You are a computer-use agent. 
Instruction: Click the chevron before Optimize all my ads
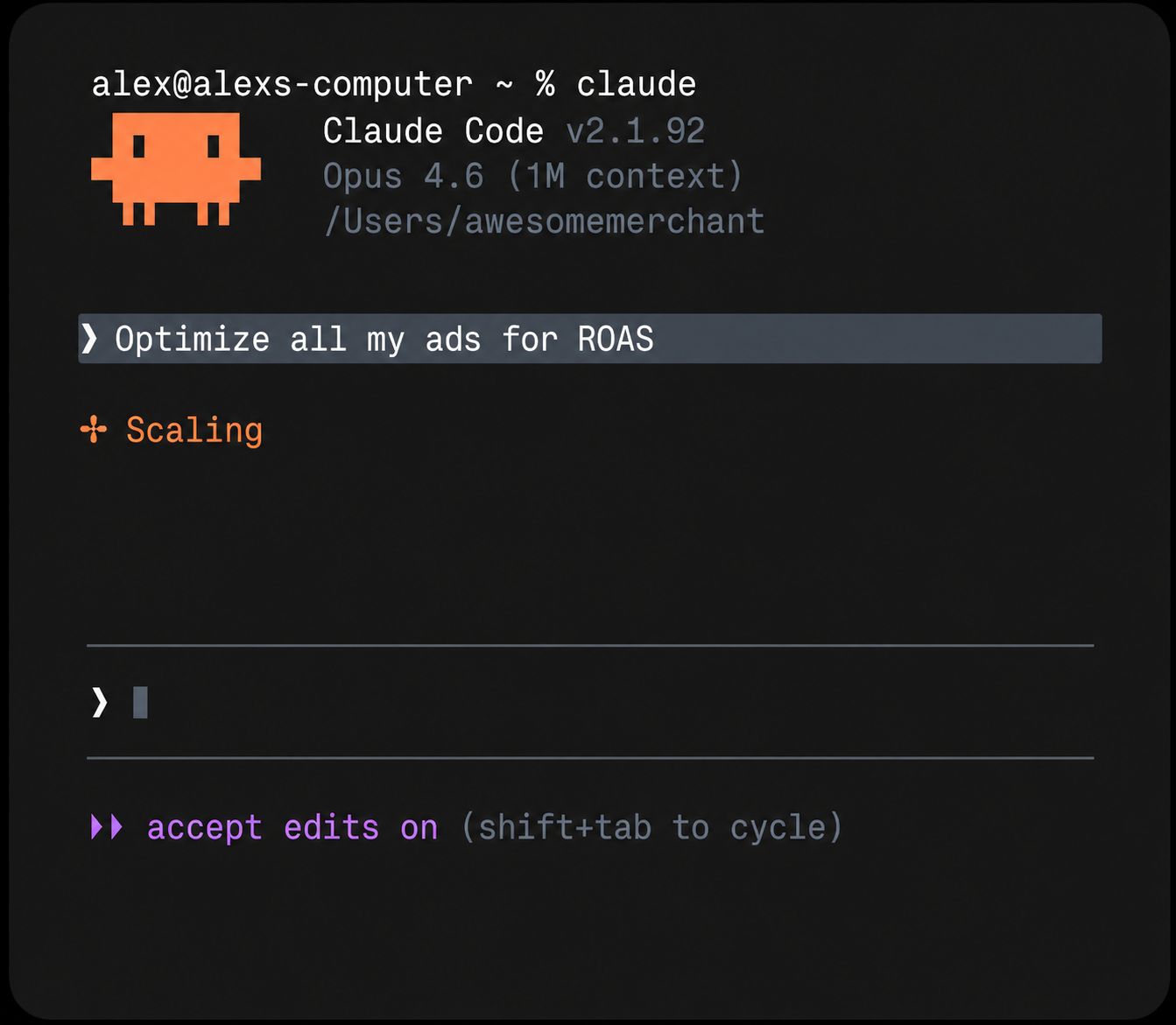(89, 338)
